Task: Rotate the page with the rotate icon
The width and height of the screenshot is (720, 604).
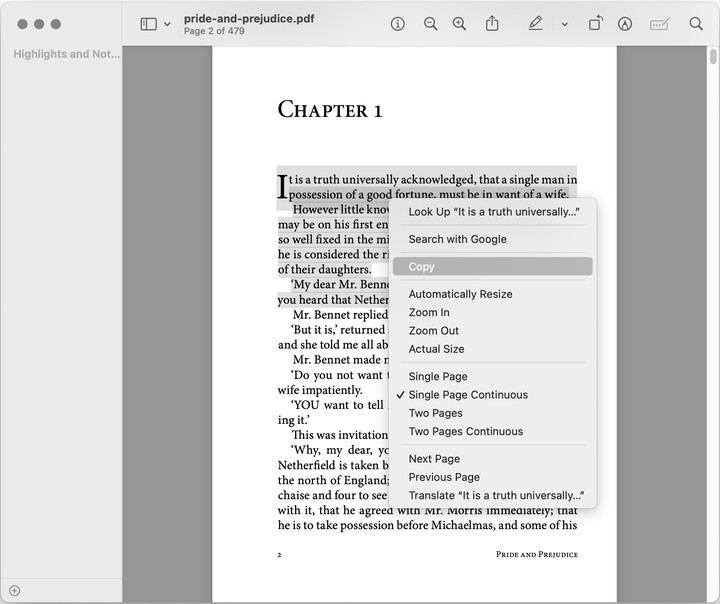Action: [596, 23]
